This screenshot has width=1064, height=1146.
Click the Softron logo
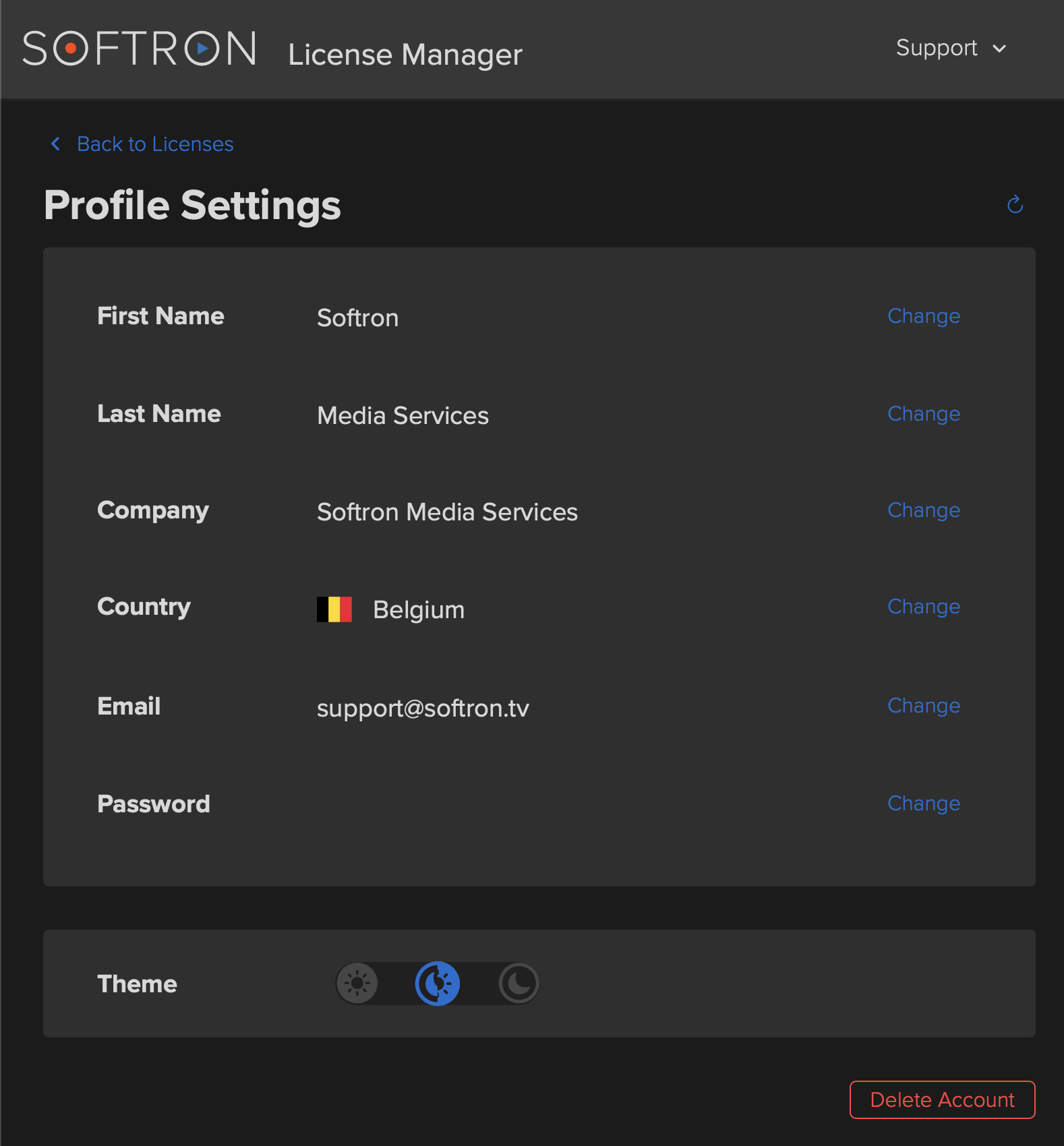tap(140, 49)
